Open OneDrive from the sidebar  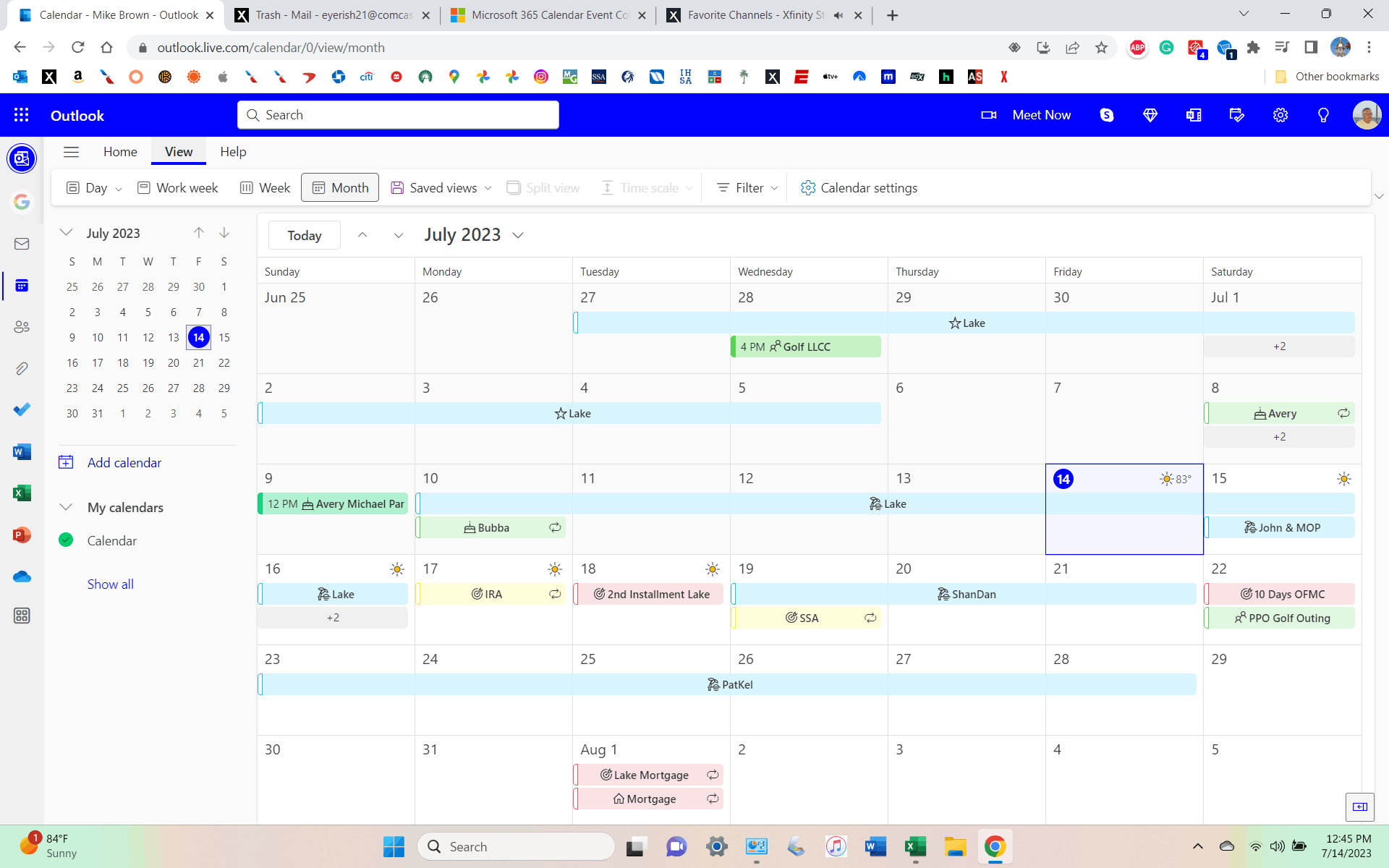point(22,576)
